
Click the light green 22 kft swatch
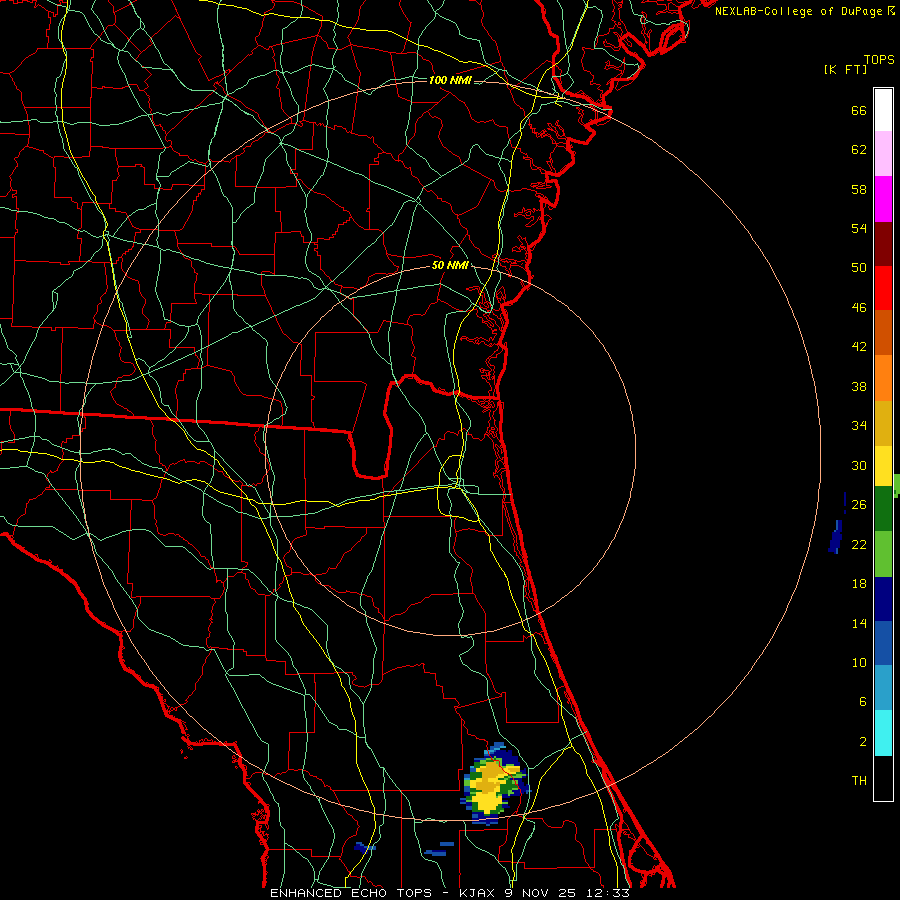pyautogui.click(x=883, y=554)
